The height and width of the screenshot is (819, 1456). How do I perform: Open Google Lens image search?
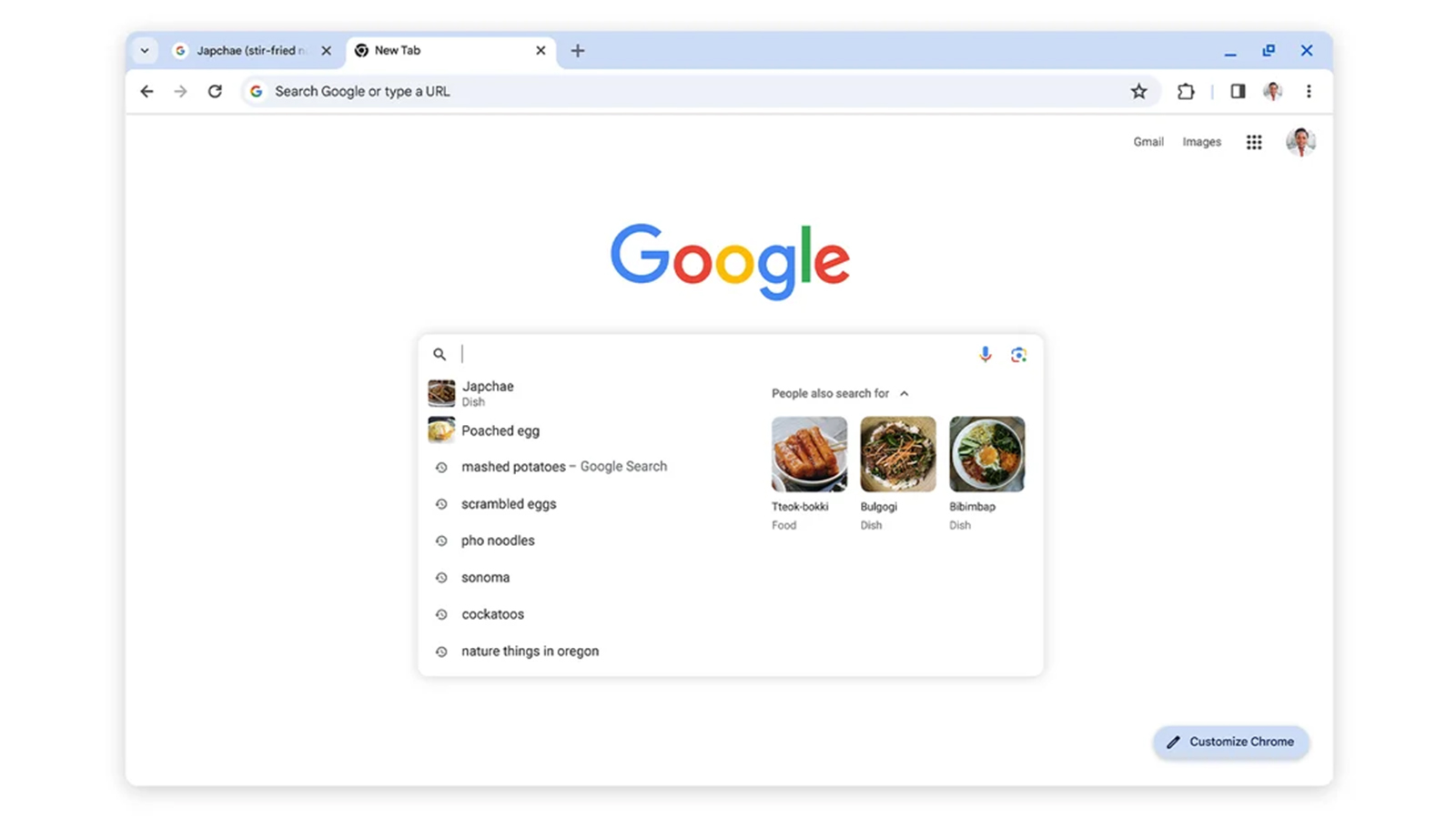coord(1018,355)
